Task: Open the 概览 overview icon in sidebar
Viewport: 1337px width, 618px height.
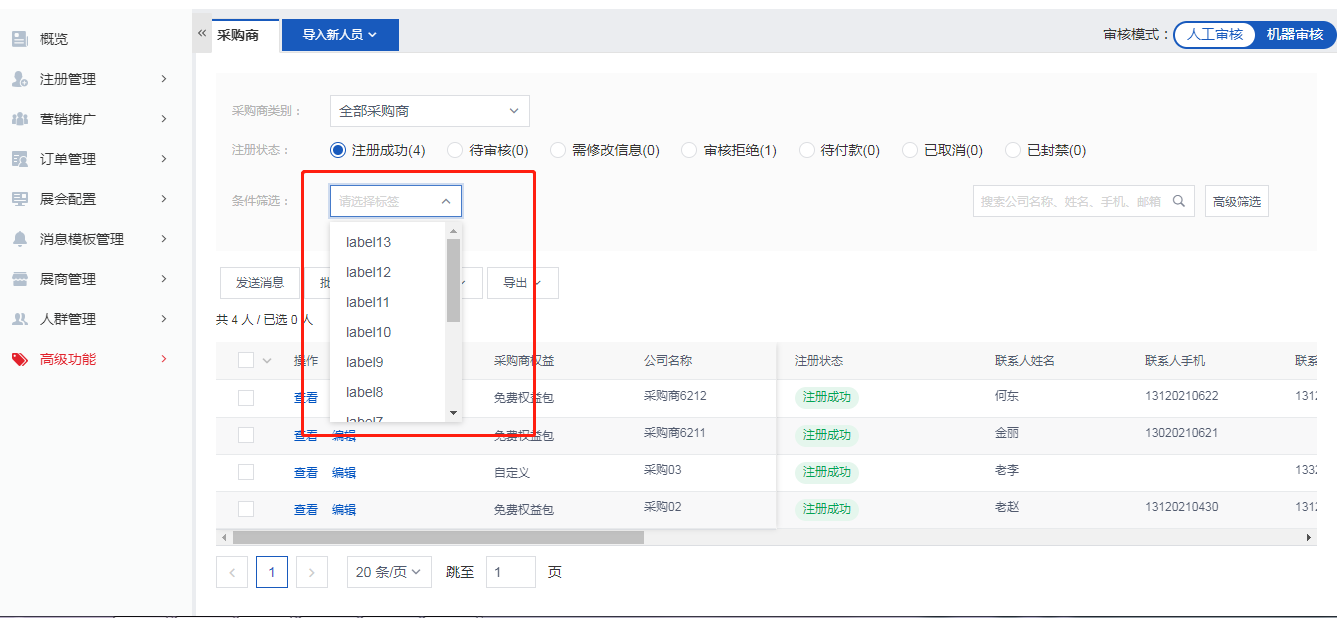Action: 19,39
